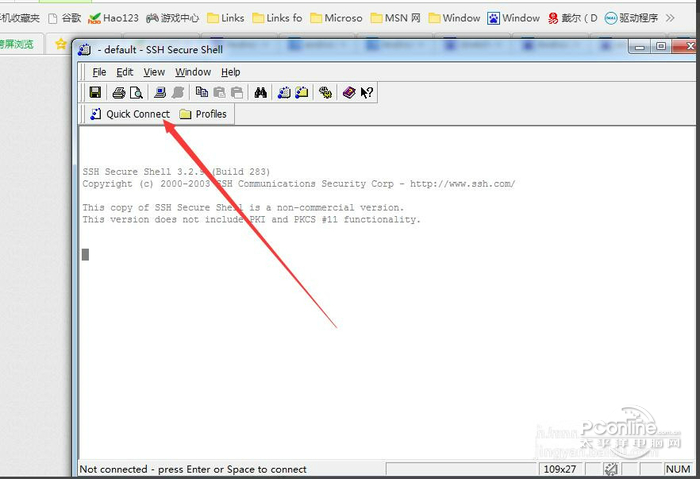
Task: Open the View menu
Action: tap(154, 72)
